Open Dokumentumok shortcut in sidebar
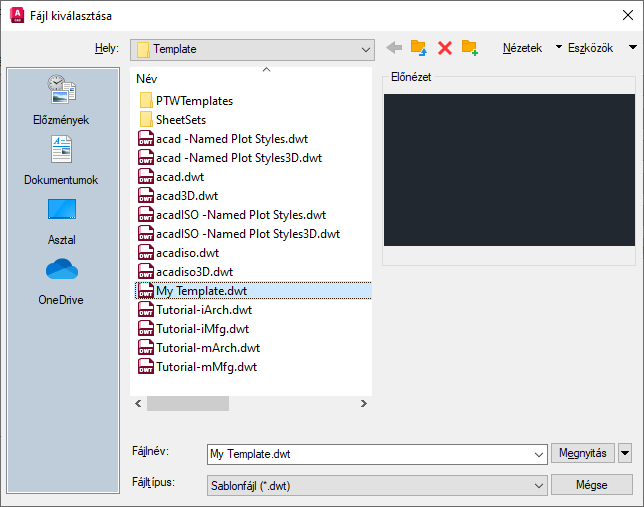This screenshot has width=644, height=507. point(61,160)
